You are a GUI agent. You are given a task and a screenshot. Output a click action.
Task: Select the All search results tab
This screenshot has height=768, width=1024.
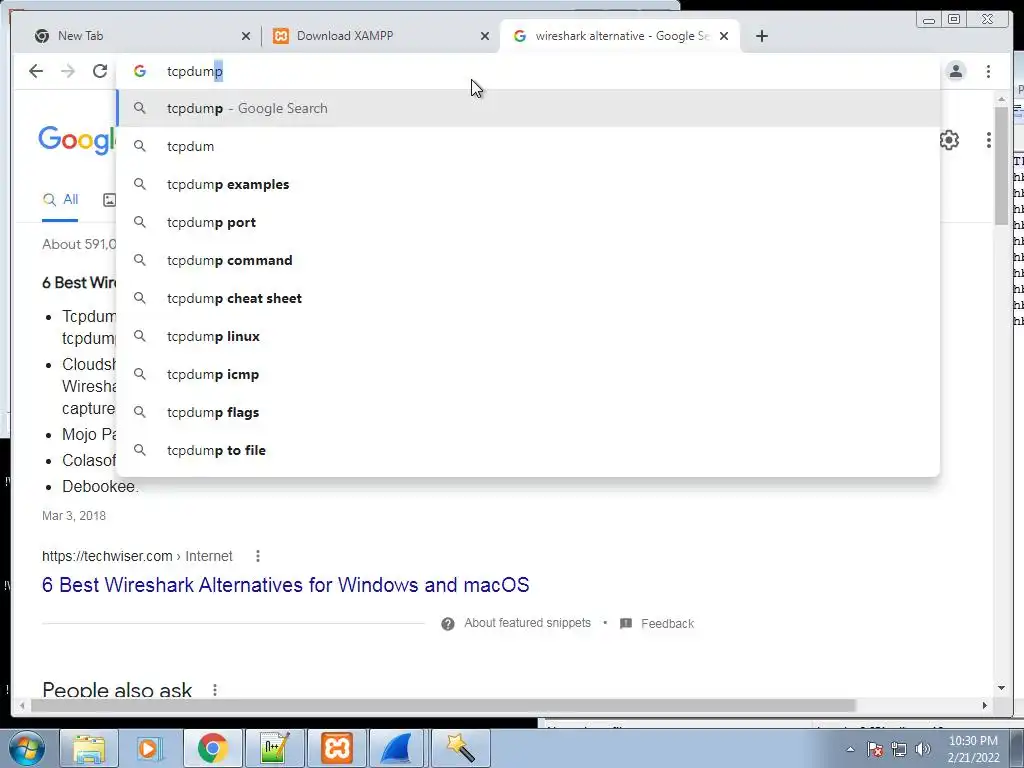(60, 200)
